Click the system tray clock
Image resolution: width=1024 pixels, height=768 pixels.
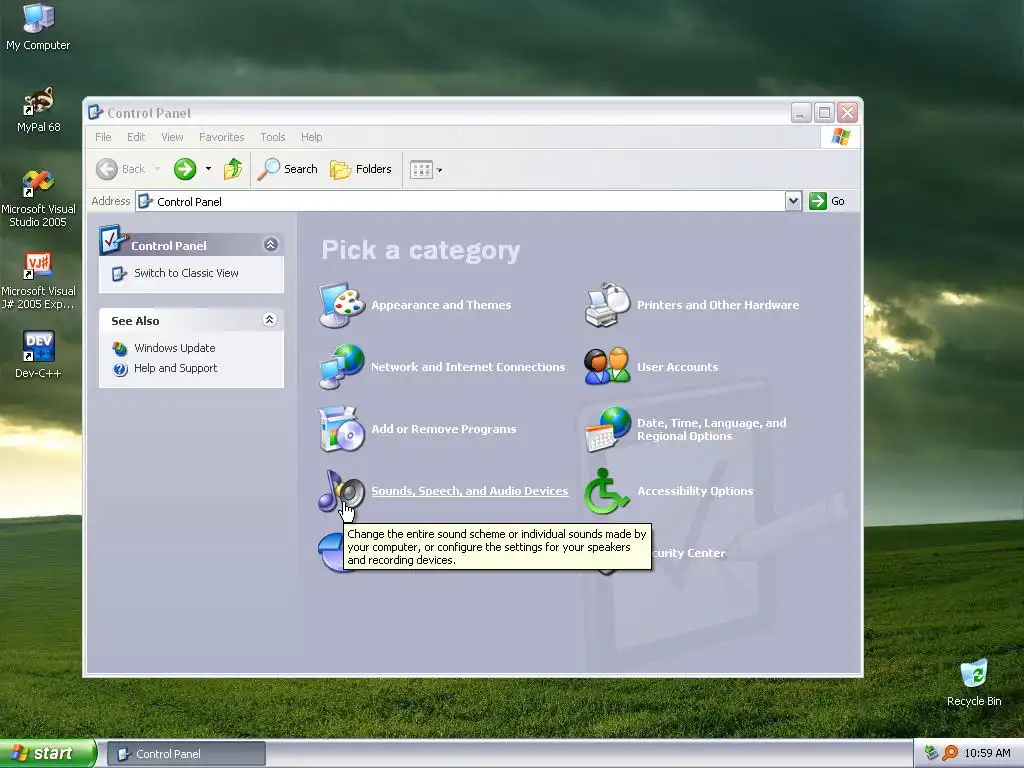(x=987, y=753)
